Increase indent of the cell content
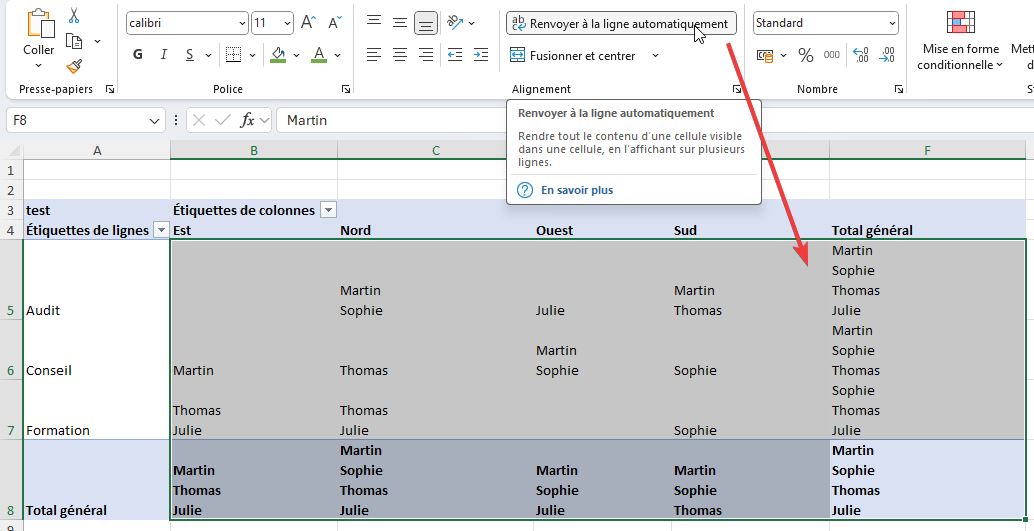Screen dimensions: 1034x531 [x=481, y=55]
